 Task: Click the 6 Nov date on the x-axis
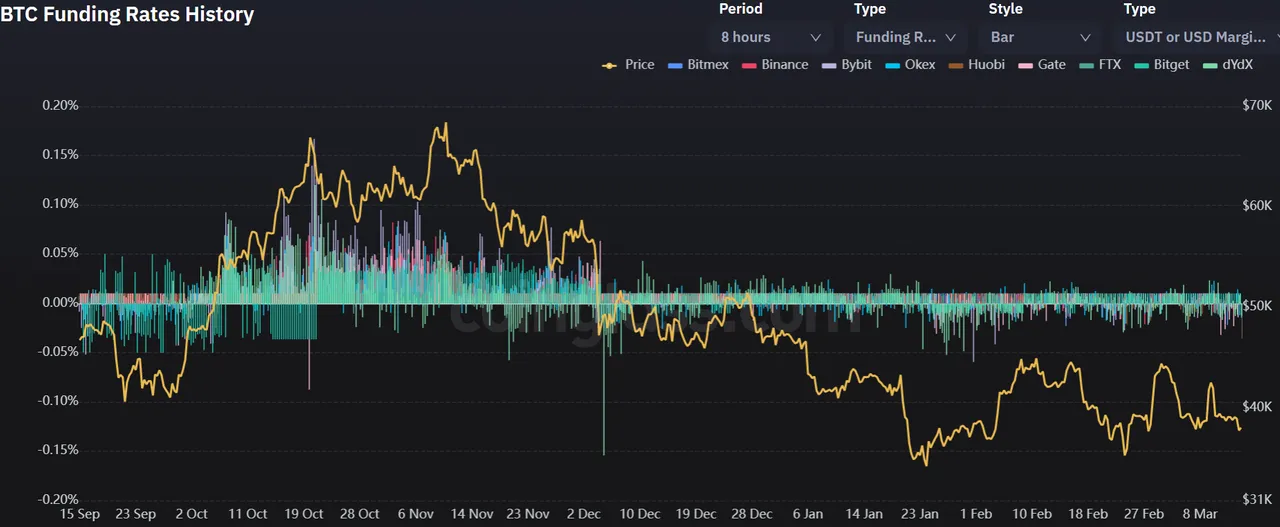[415, 514]
